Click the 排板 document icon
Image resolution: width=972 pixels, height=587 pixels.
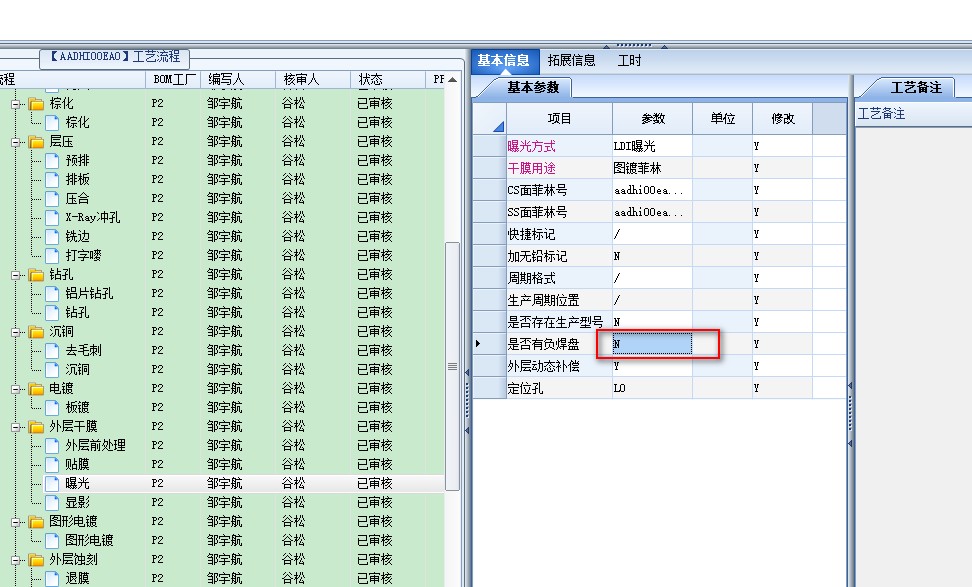point(53,180)
